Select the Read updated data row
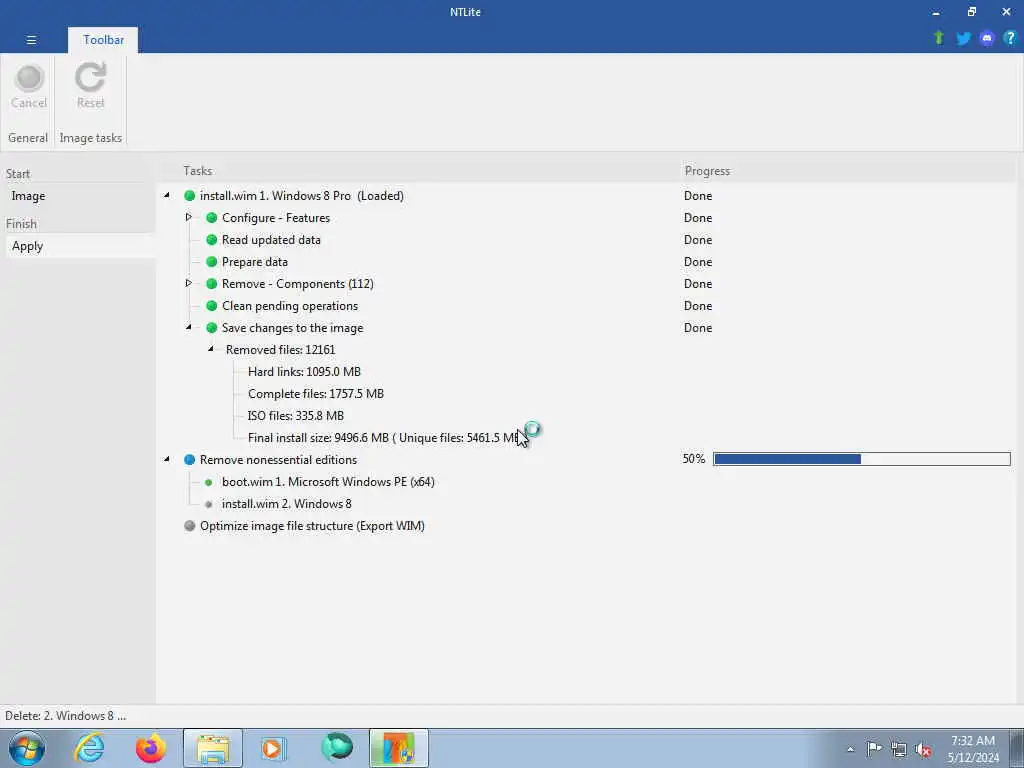 (271, 240)
